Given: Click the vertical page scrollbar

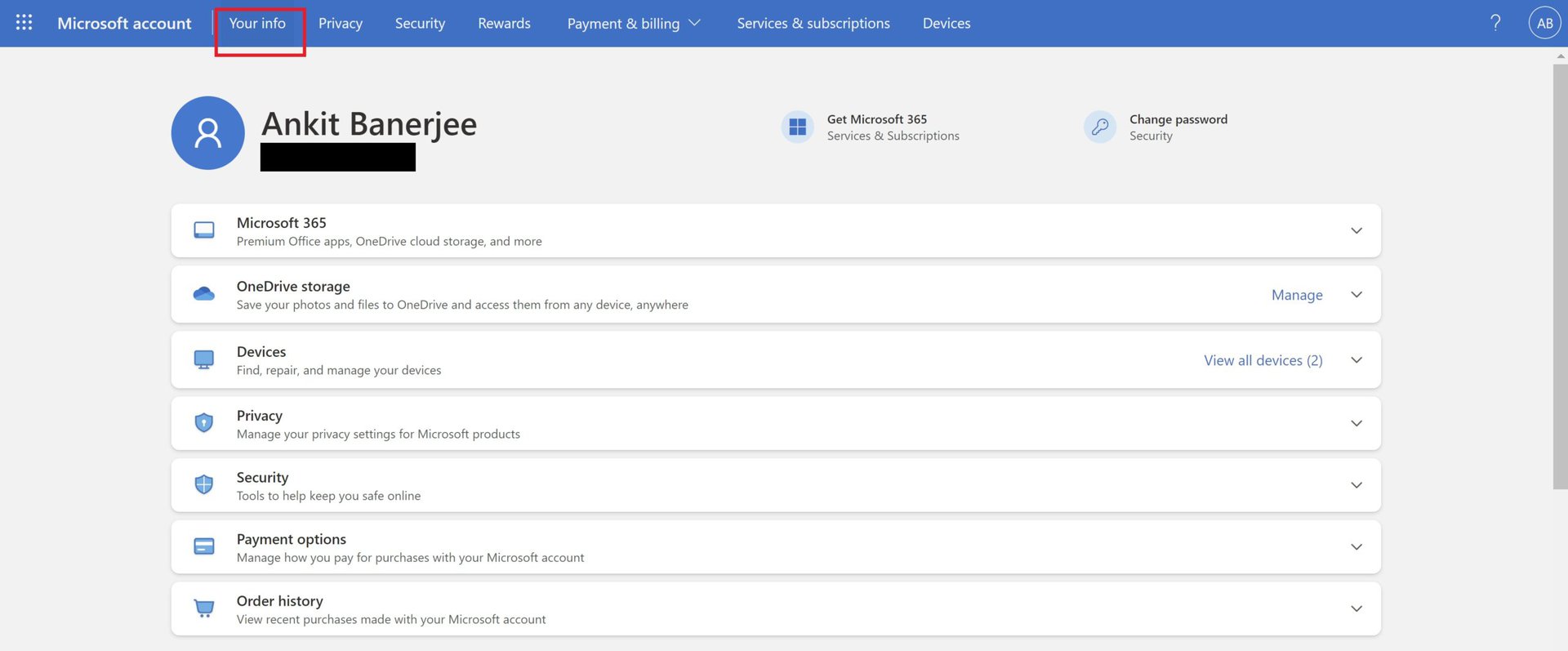Looking at the screenshot, I should [1560, 278].
